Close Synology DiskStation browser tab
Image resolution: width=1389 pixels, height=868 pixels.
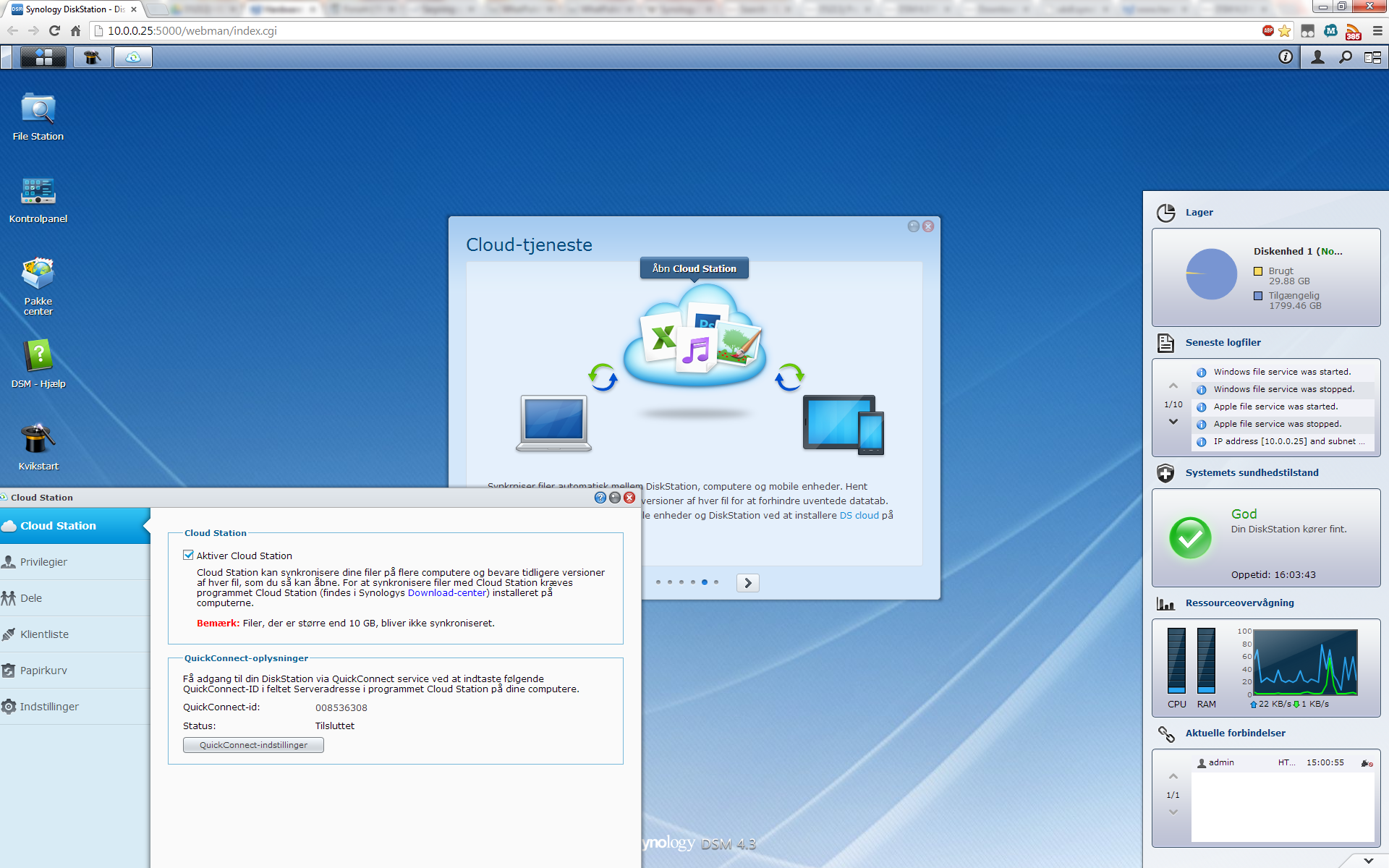pyautogui.click(x=134, y=9)
